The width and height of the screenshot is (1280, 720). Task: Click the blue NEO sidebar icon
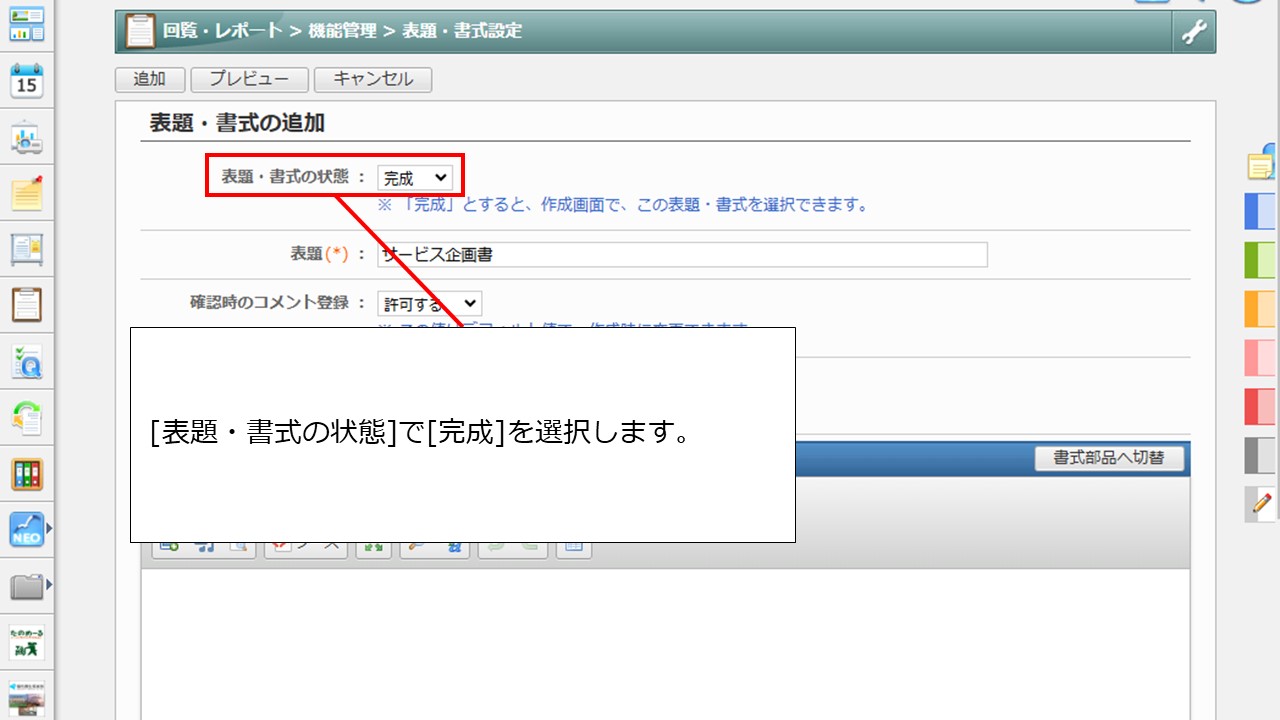tap(27, 529)
